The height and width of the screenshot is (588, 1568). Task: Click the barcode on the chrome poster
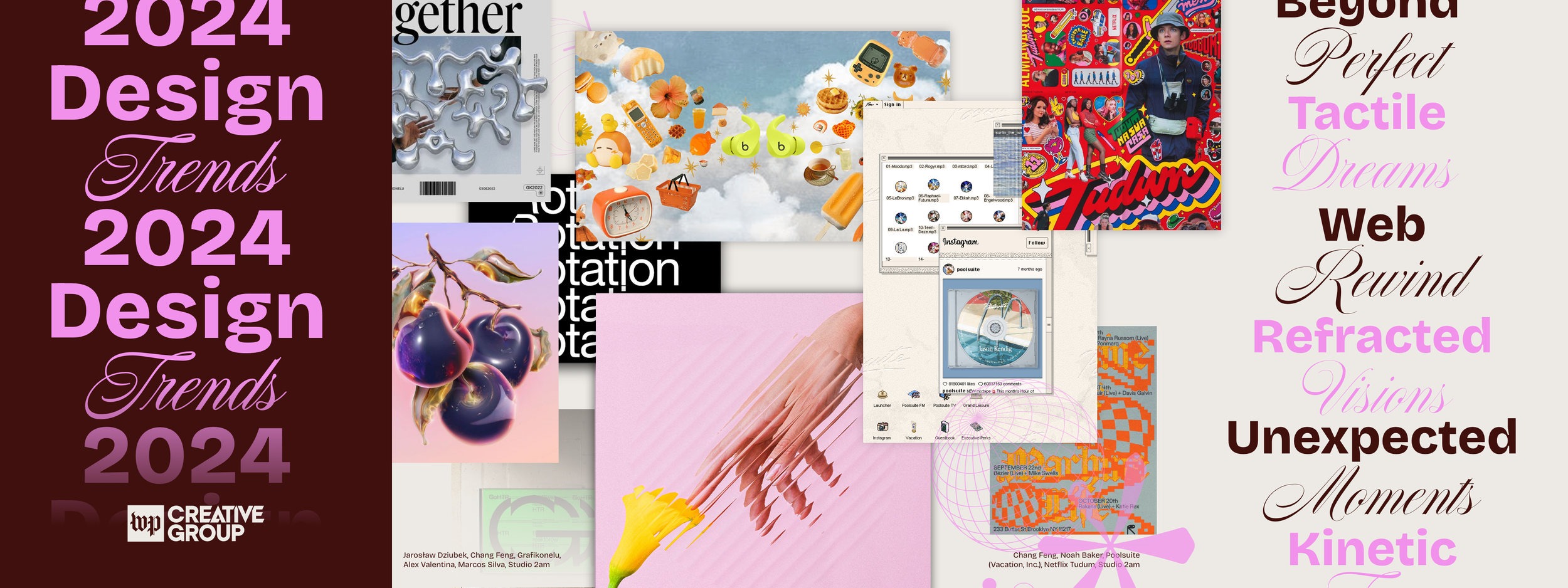pos(437,188)
